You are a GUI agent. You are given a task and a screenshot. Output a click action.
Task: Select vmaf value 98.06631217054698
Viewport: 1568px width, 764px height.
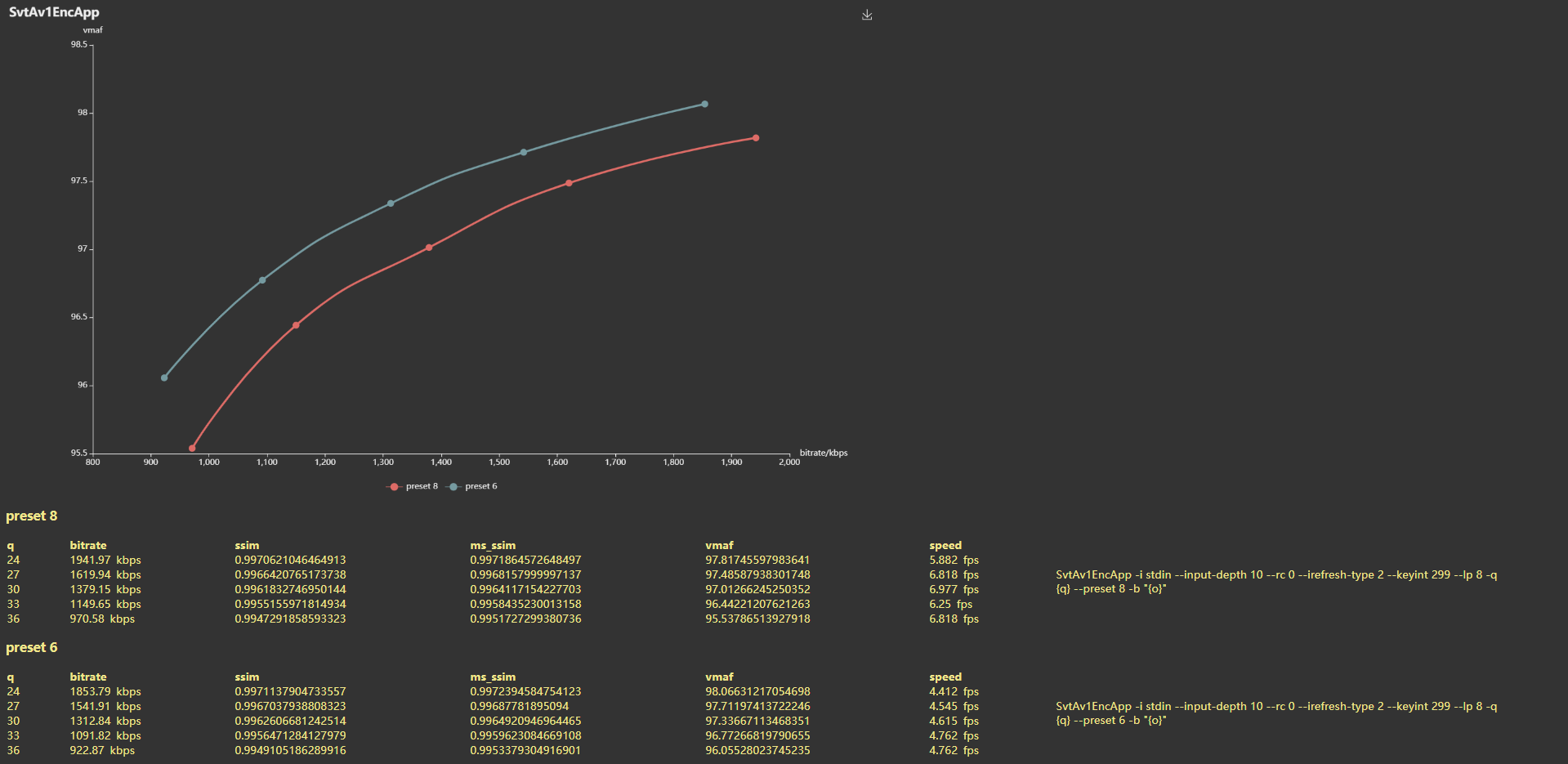click(757, 691)
